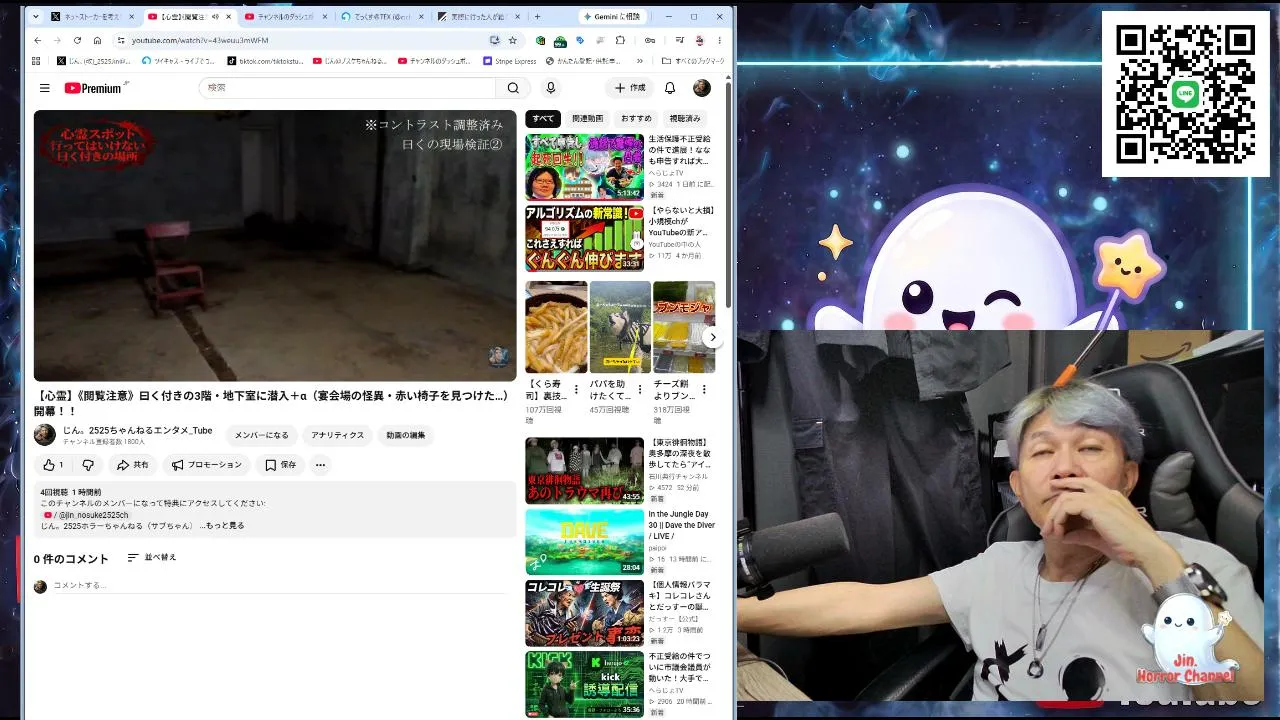This screenshot has height=720, width=1280.
Task: Show more bookmarks with the overflow chevron
Action: pos(640,61)
